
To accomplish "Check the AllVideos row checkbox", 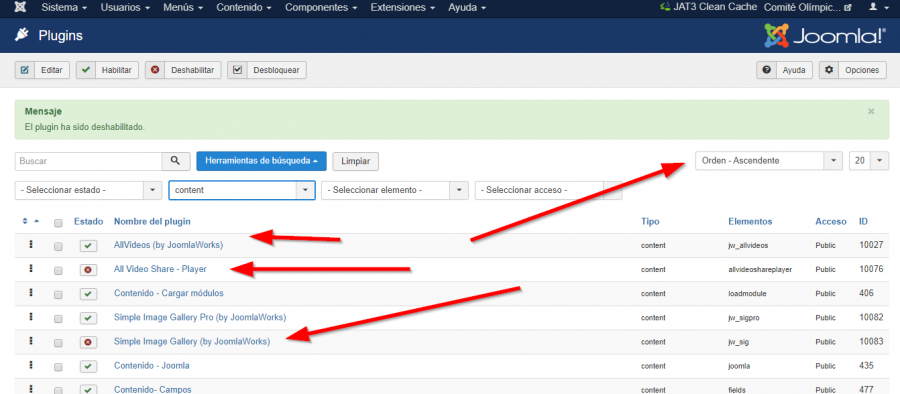I will 58,246.
